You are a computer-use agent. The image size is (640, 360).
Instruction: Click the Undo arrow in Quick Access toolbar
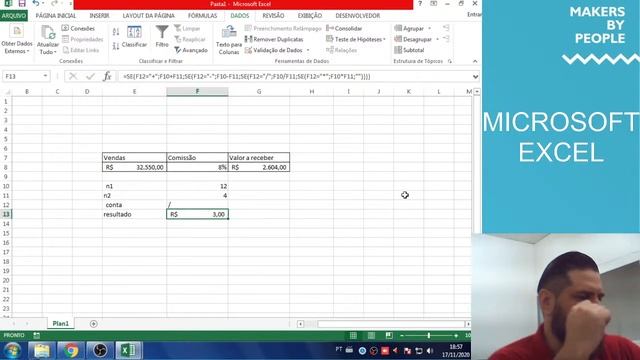point(36,3)
